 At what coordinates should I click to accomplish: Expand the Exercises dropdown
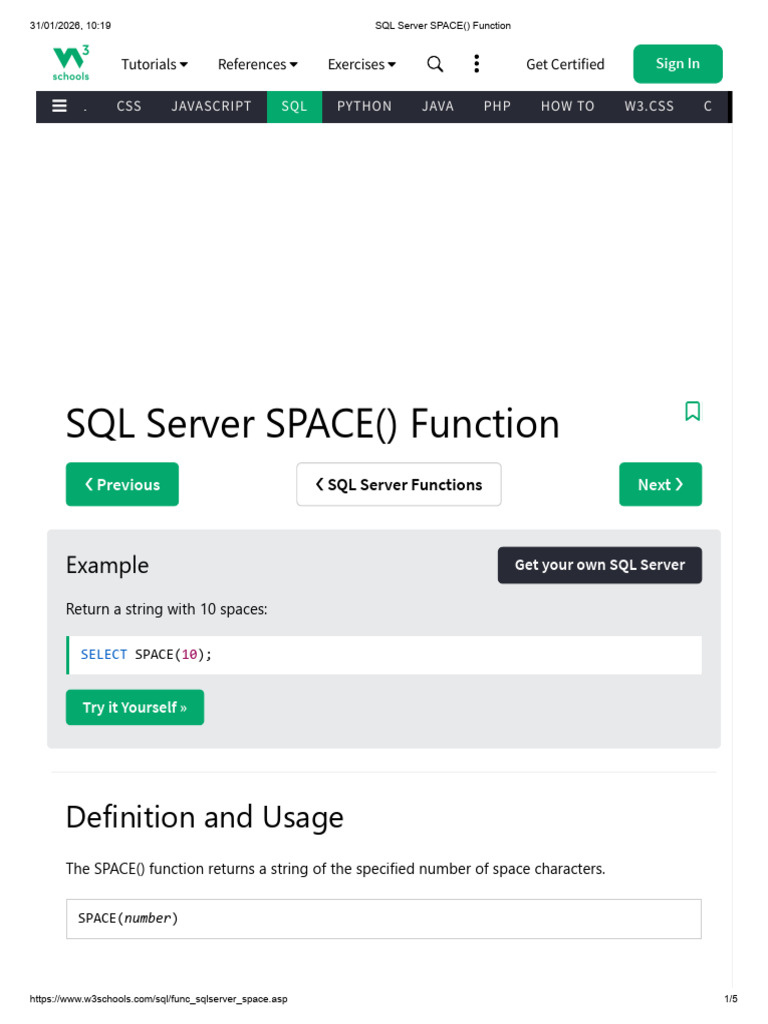[362, 64]
